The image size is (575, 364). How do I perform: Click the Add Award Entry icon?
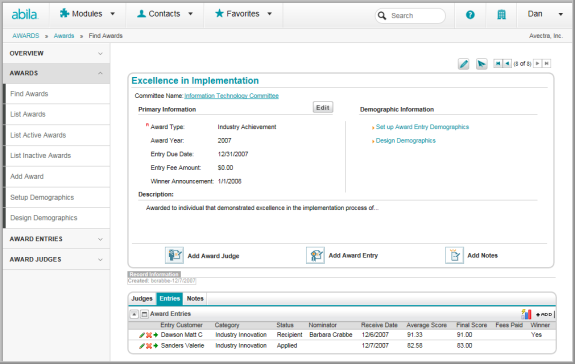click(315, 255)
